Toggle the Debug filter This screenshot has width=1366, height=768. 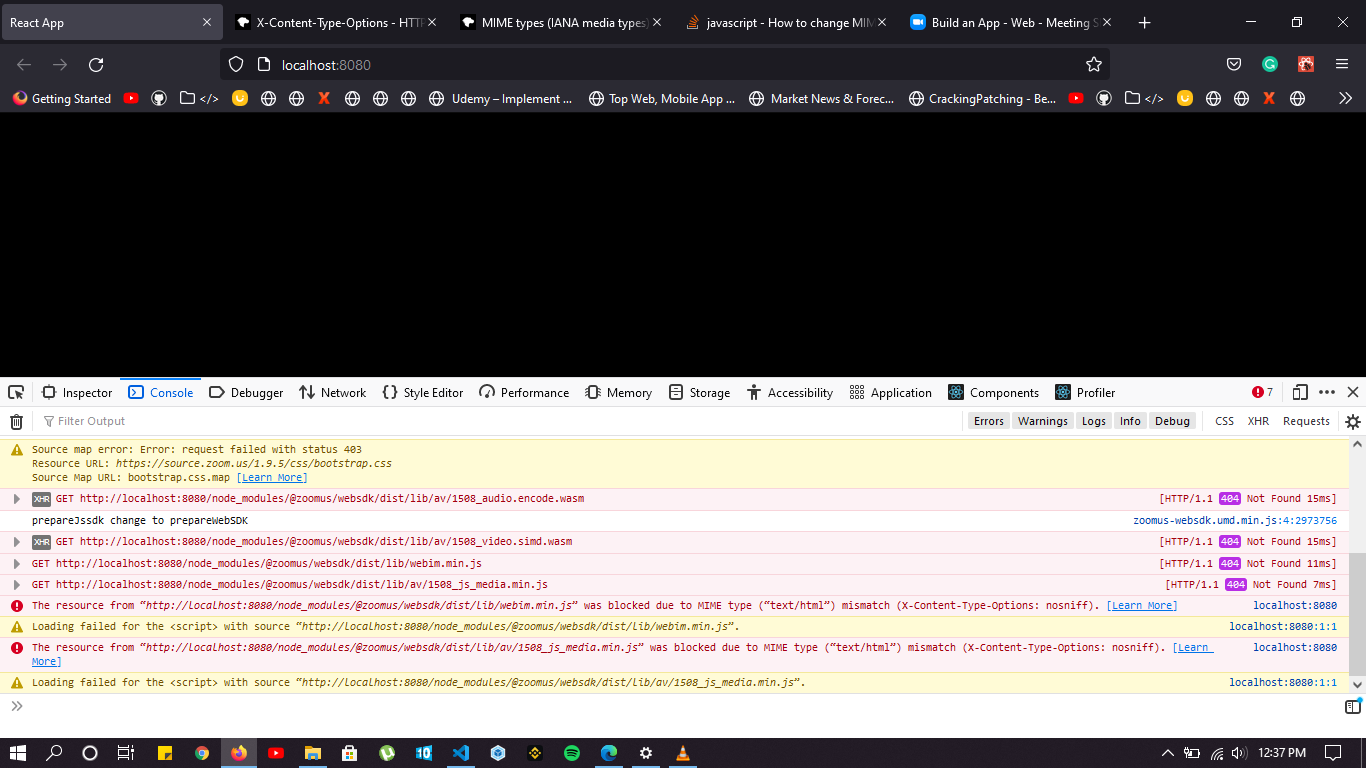pos(1172,421)
